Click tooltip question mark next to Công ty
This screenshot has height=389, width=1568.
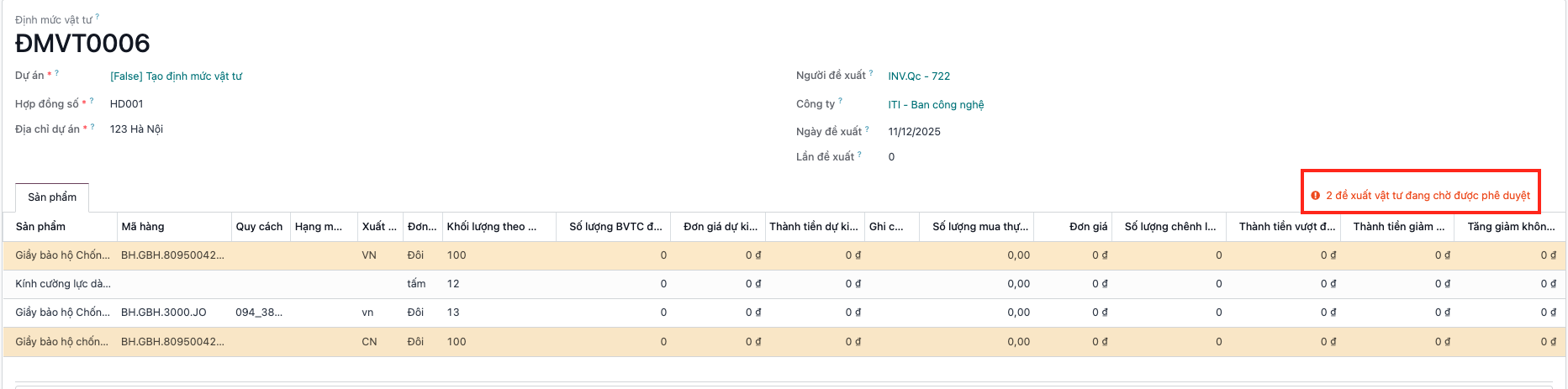[840, 101]
